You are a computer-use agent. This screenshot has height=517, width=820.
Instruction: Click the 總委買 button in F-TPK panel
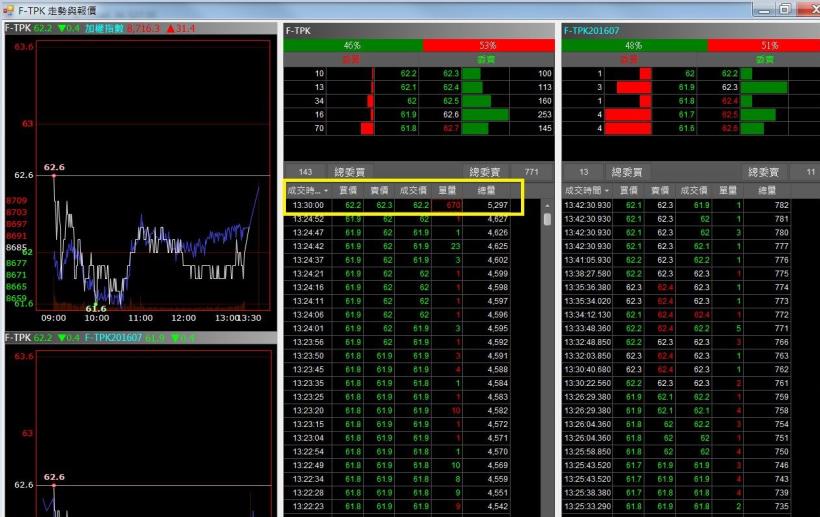coord(351,172)
